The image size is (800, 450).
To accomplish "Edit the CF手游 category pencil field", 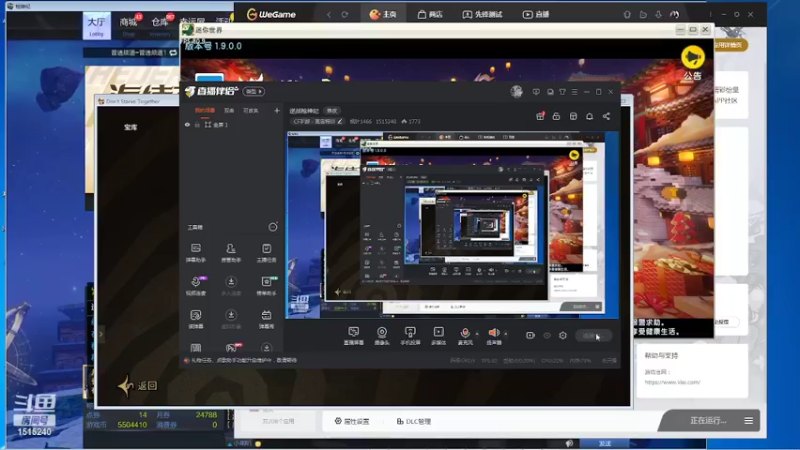I will click(317, 121).
